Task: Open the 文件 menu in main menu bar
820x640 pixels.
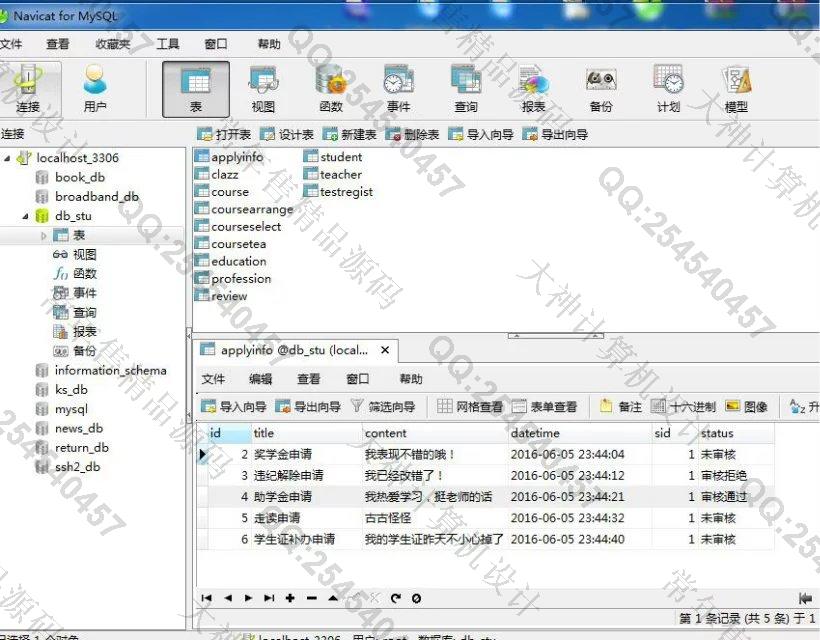Action: pyautogui.click(x=10, y=44)
